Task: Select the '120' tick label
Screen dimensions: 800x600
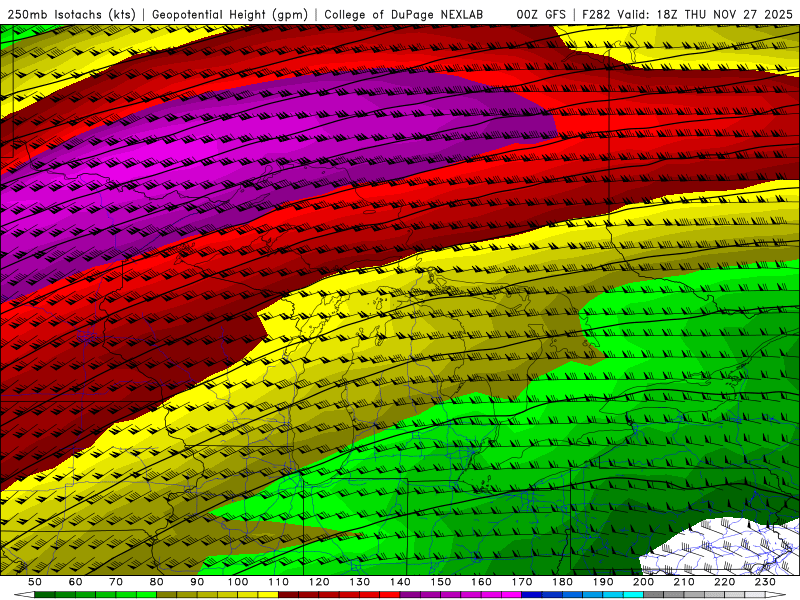Action: pyautogui.click(x=319, y=582)
